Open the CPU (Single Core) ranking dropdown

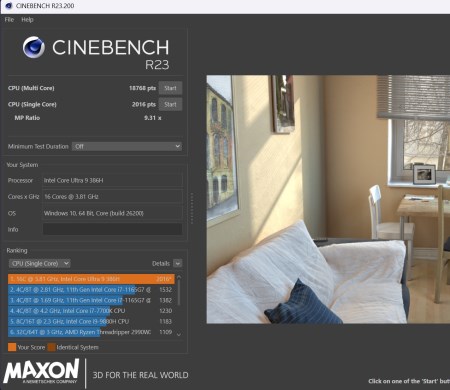coord(39,263)
